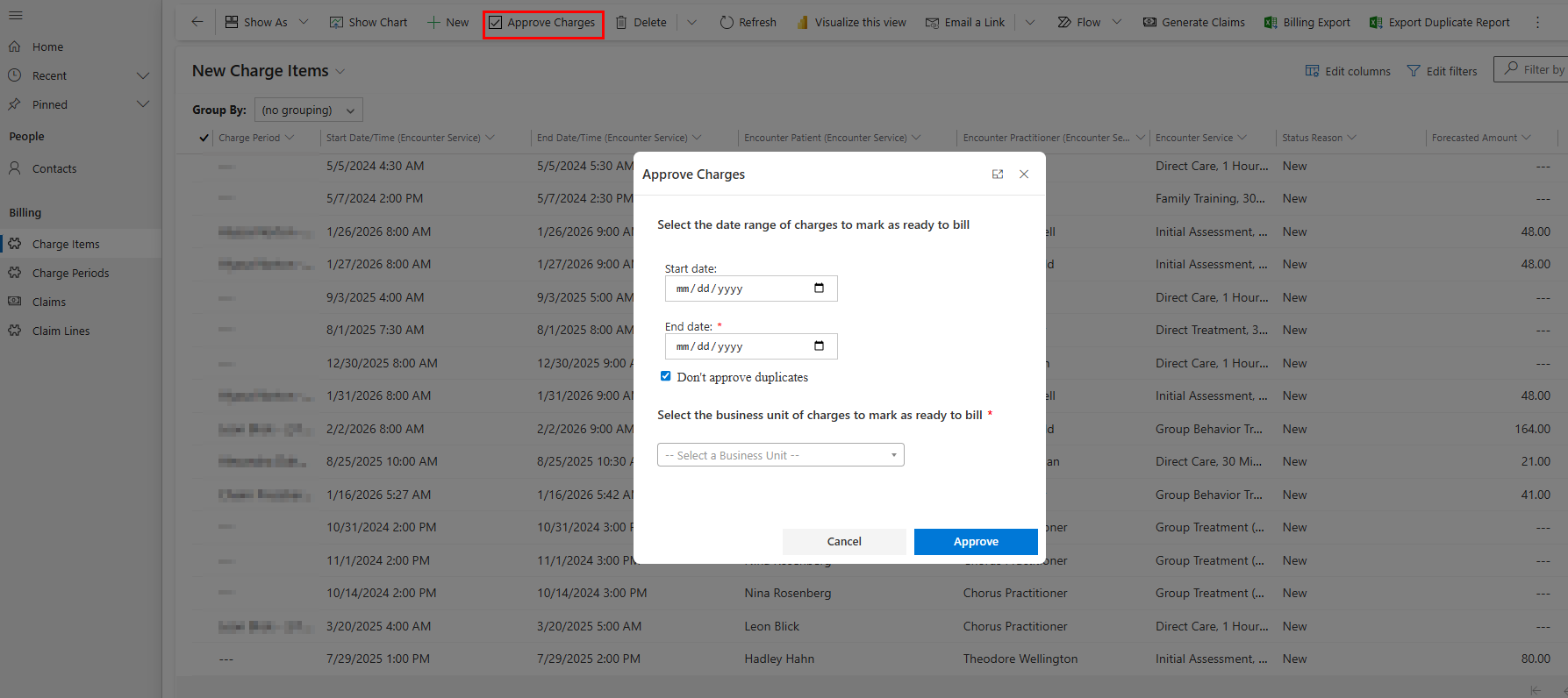Close the Approve Charges dialog
This screenshot has height=698, width=1568.
1024,174
